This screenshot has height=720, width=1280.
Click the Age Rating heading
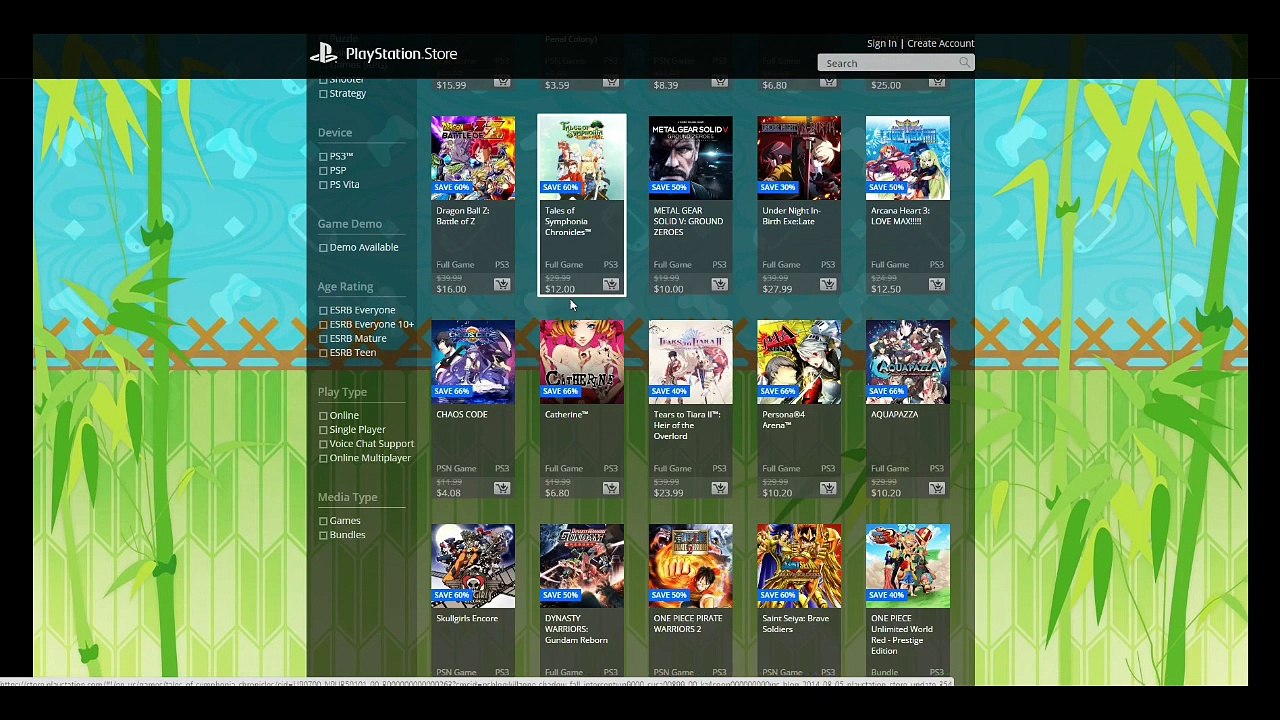[345, 287]
